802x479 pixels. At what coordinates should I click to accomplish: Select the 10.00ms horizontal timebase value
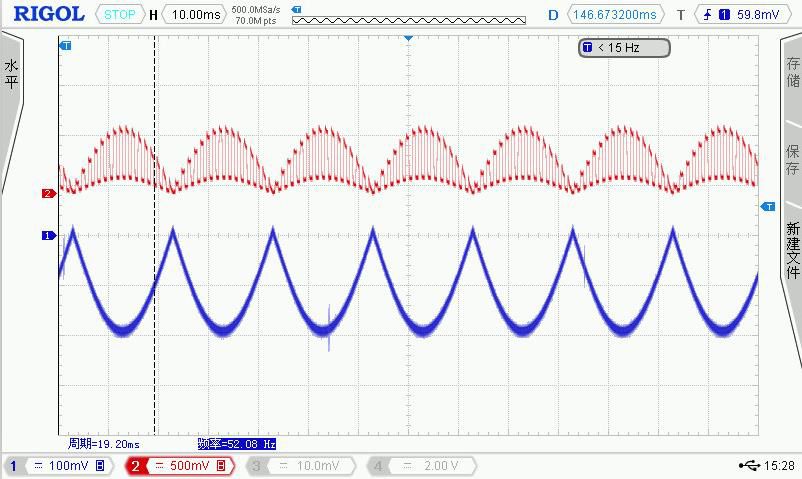pos(196,15)
